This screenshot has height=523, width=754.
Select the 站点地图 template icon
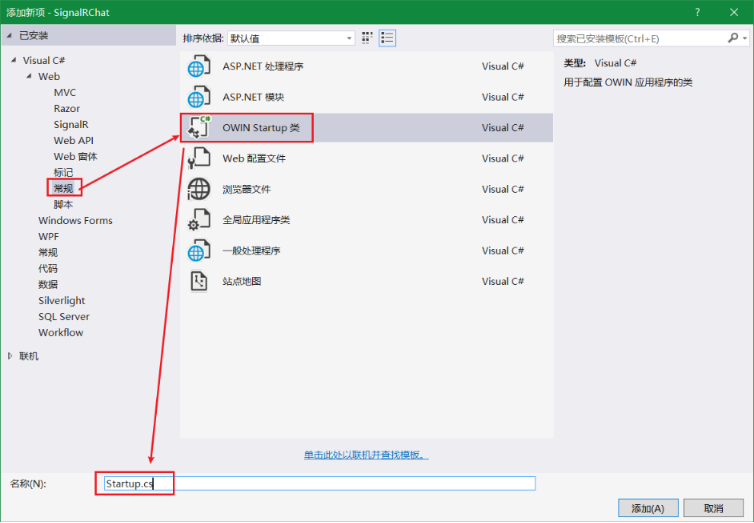[199, 281]
